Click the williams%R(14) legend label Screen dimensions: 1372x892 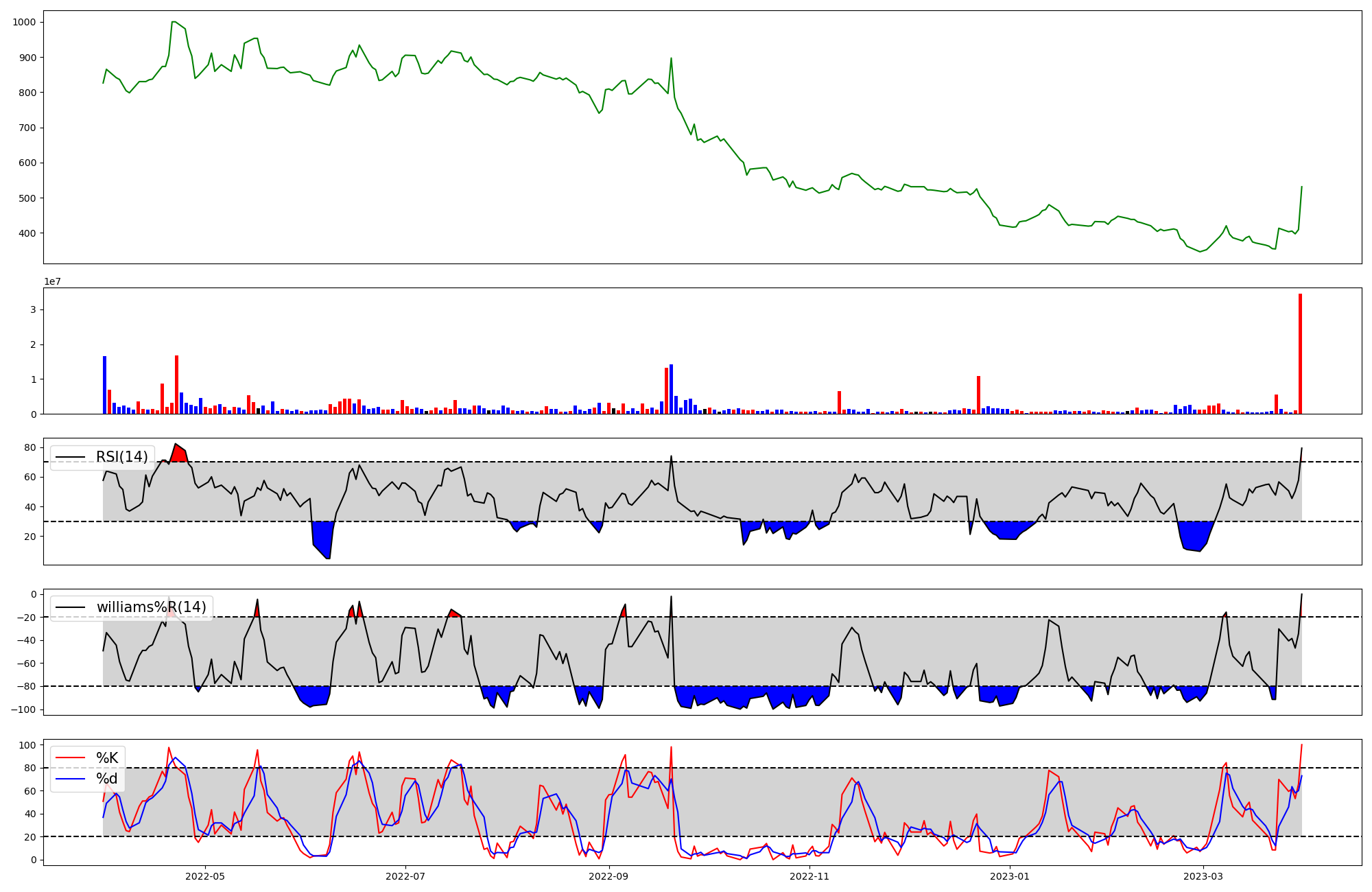[x=151, y=607]
